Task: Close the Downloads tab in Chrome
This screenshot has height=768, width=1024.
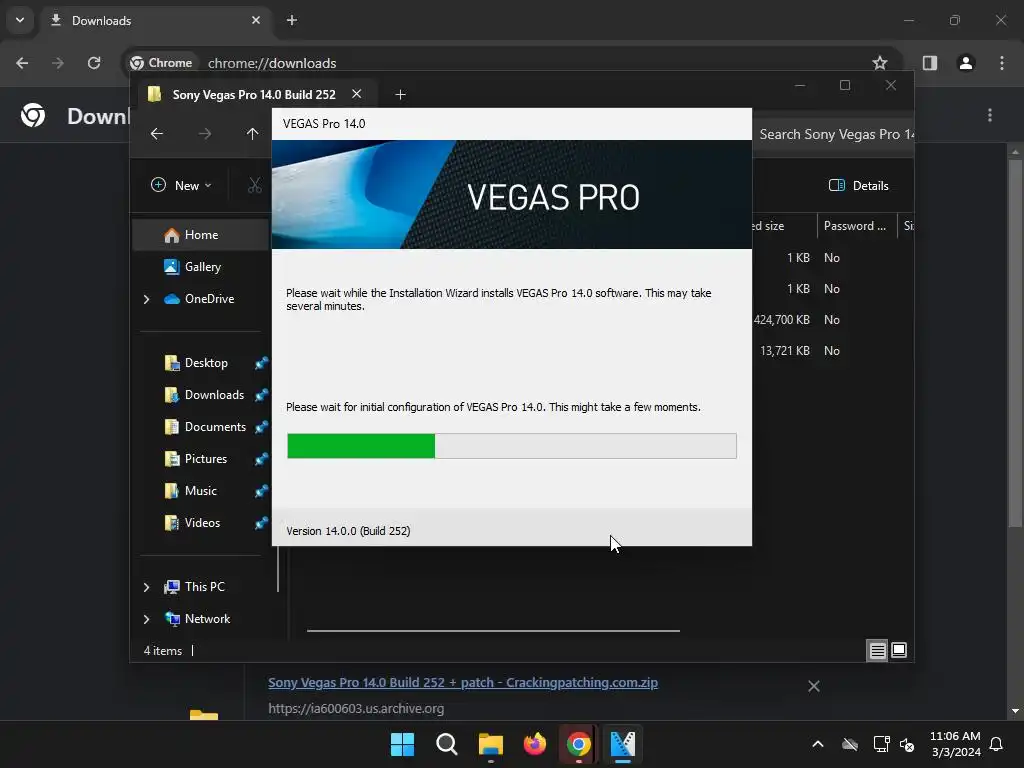Action: pos(255,20)
